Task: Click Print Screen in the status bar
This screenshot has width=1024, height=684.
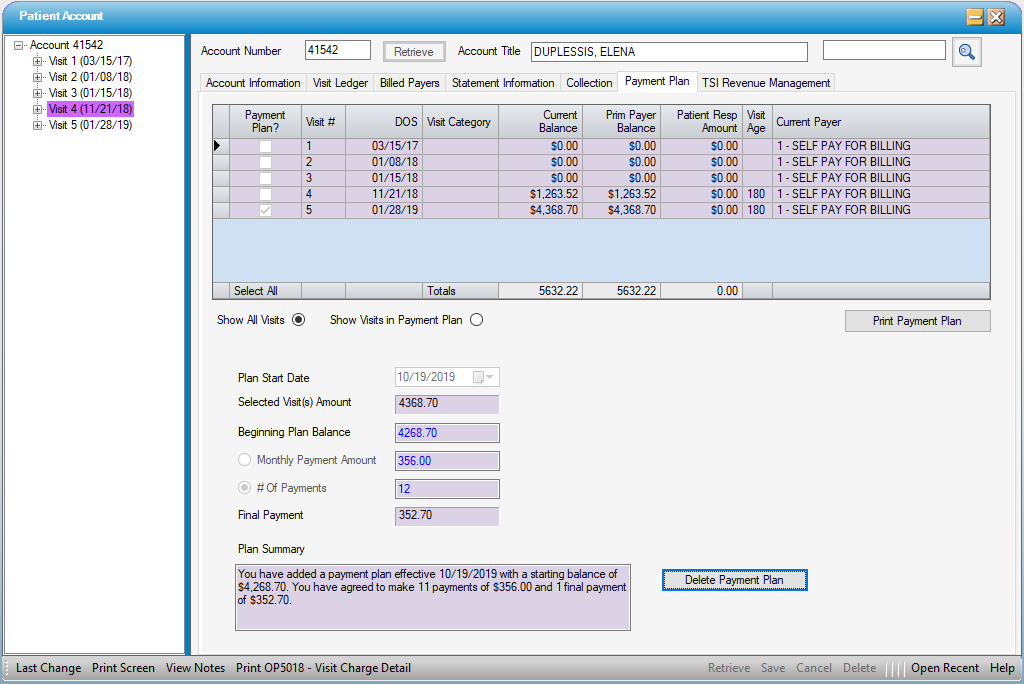Action: 123,668
